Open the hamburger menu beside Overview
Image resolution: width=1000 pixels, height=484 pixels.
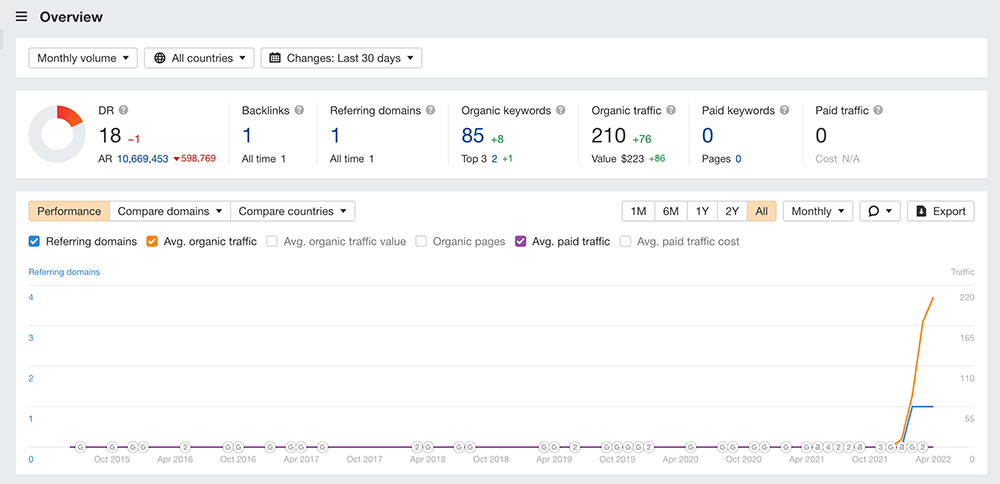coord(21,17)
